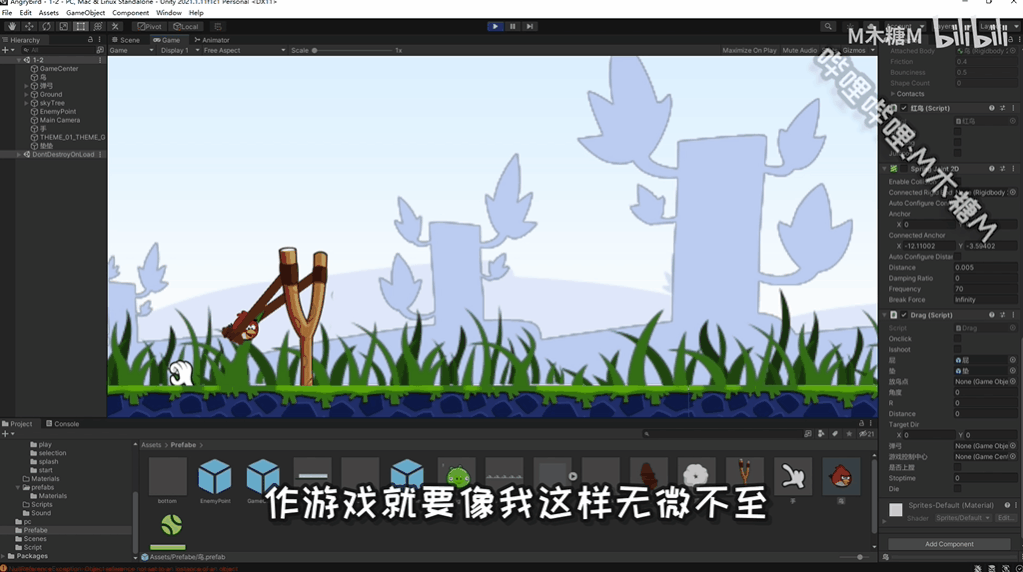The height and width of the screenshot is (572, 1023).
Task: Toggle the 红鸟 (Script) component checkbox
Action: [x=904, y=108]
